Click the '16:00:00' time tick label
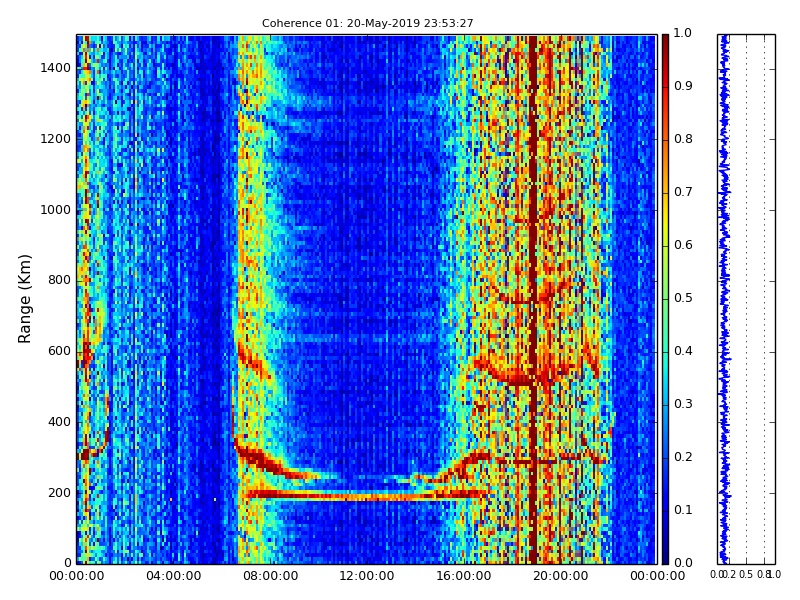The image size is (800, 600). click(464, 576)
